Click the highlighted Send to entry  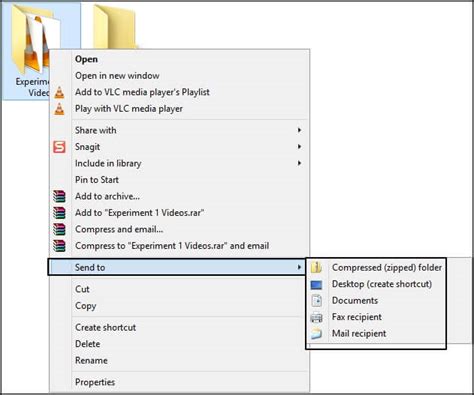(177, 267)
